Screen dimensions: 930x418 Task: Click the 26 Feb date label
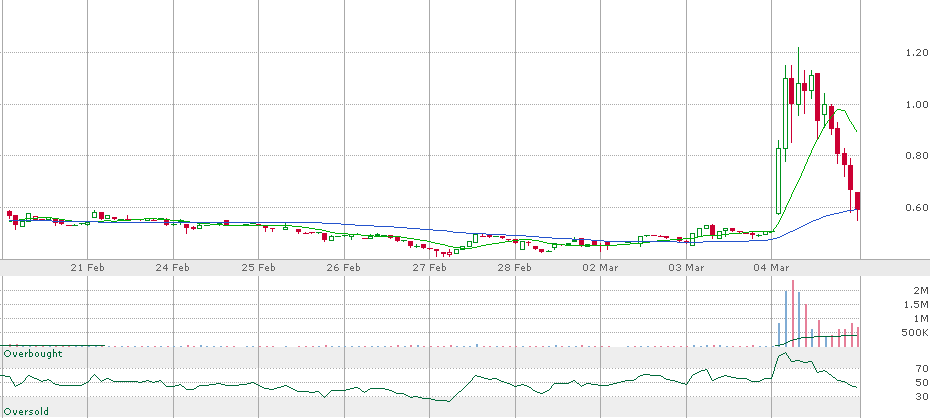pyautogui.click(x=344, y=267)
